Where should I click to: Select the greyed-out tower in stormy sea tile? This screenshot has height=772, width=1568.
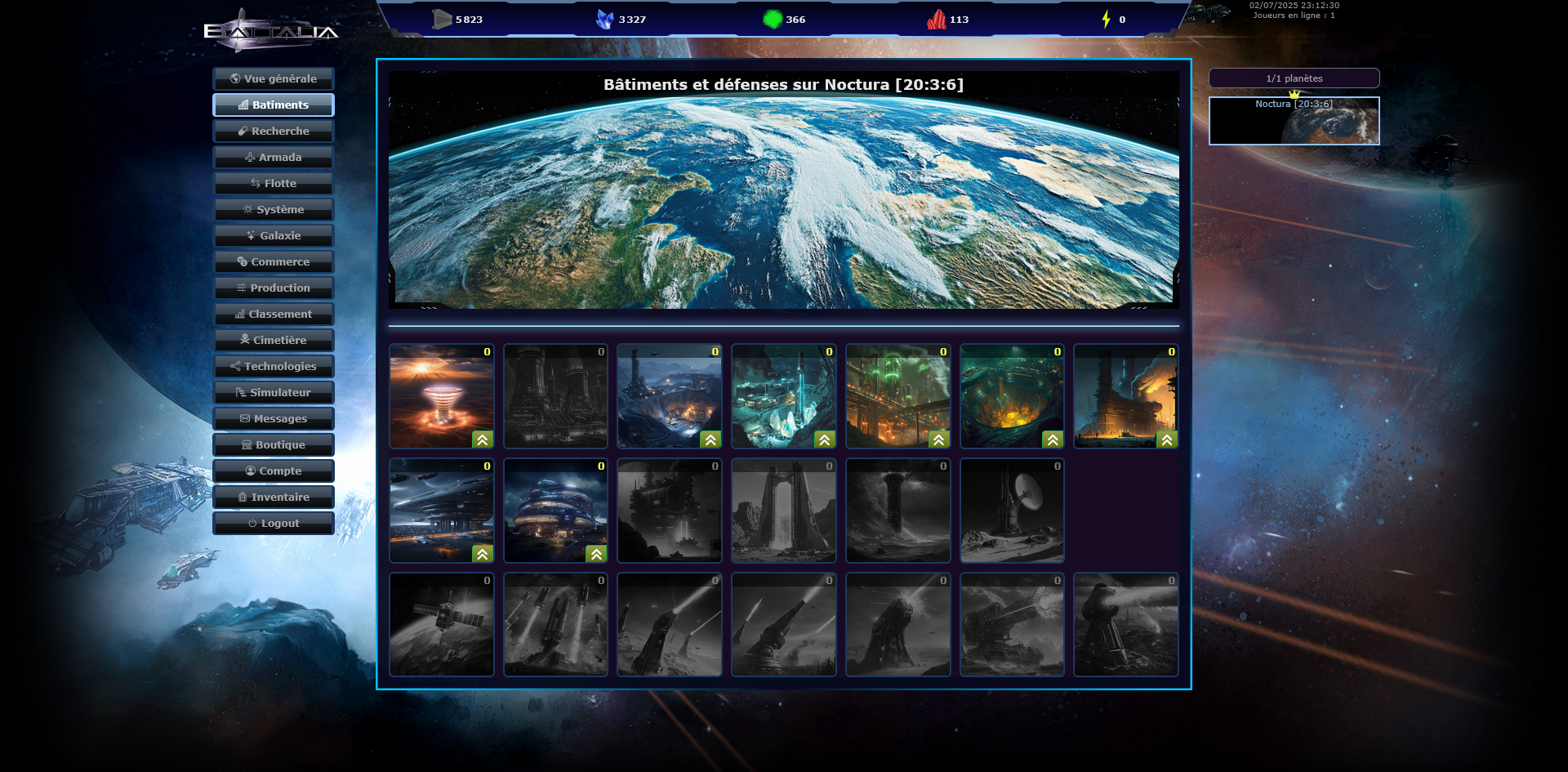point(898,511)
